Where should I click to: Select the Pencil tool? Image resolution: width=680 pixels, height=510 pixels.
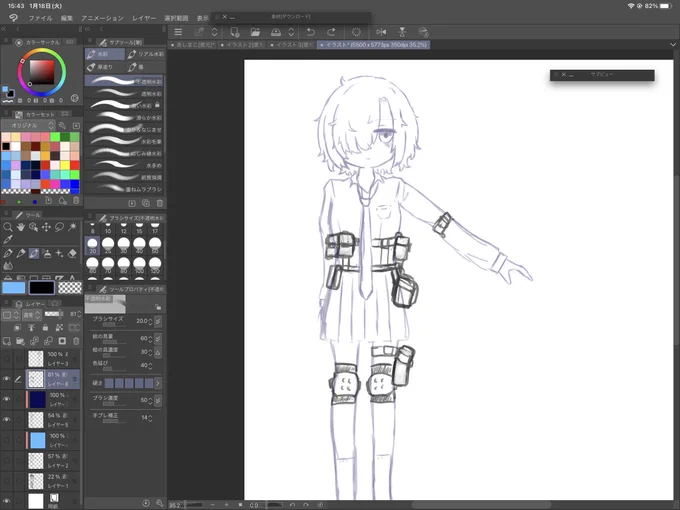pos(20,253)
